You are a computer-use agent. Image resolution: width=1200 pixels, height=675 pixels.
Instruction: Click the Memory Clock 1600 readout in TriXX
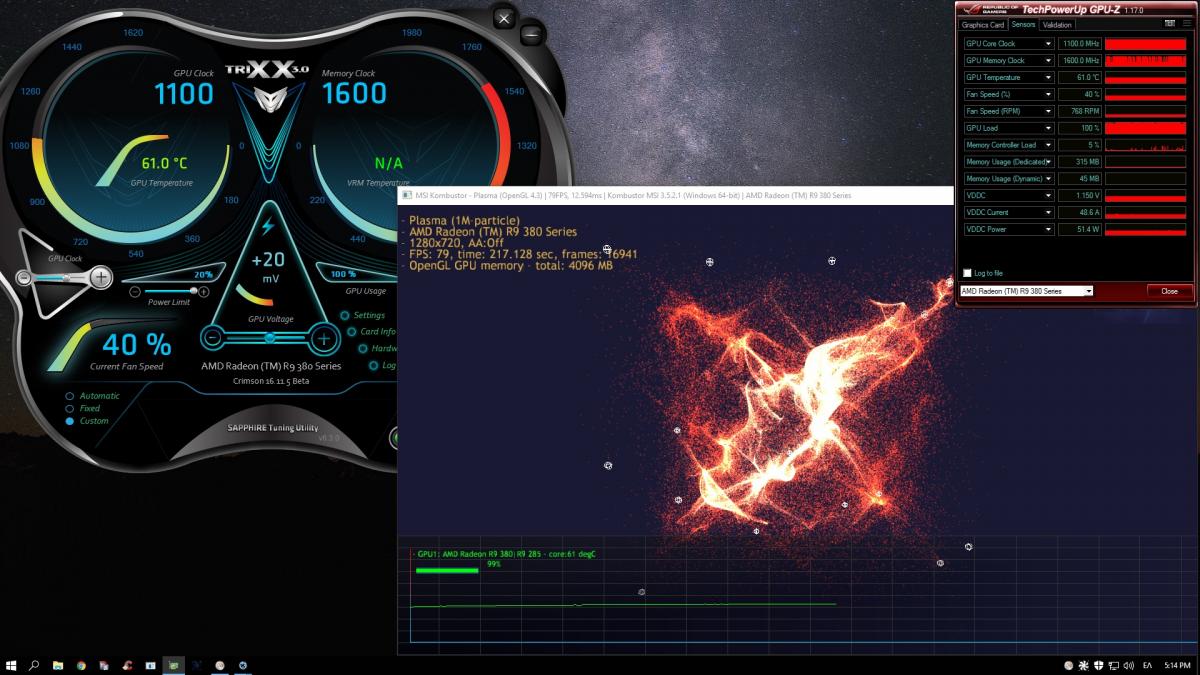(x=355, y=94)
